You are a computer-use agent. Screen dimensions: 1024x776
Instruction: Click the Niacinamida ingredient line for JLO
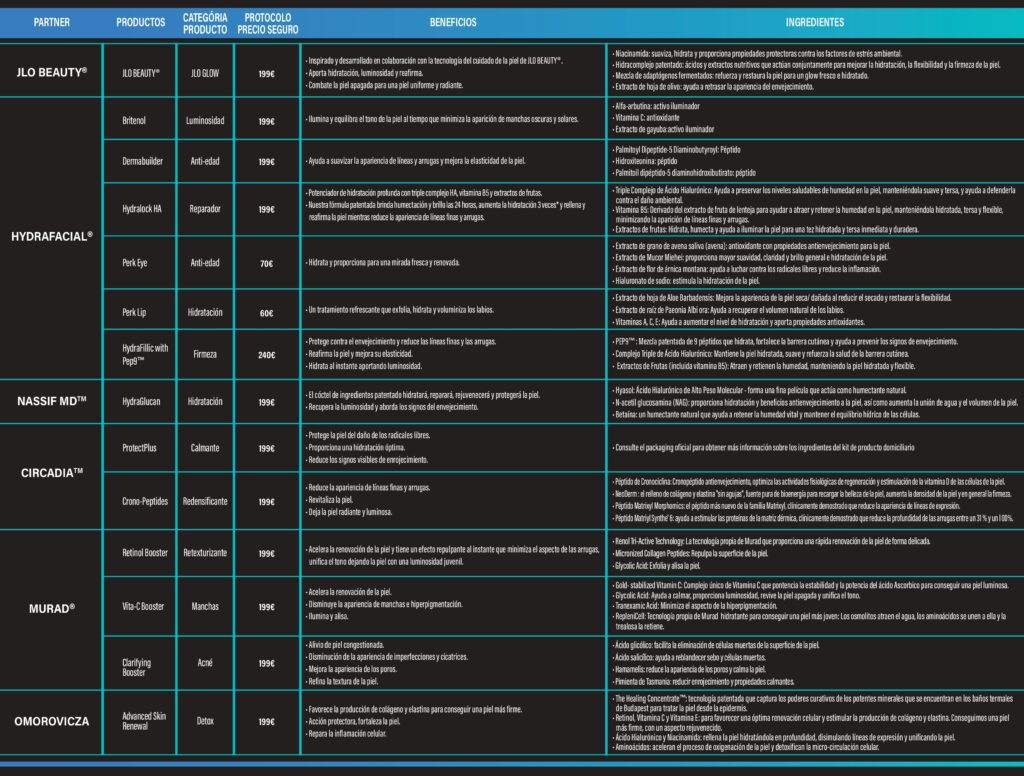pos(758,54)
